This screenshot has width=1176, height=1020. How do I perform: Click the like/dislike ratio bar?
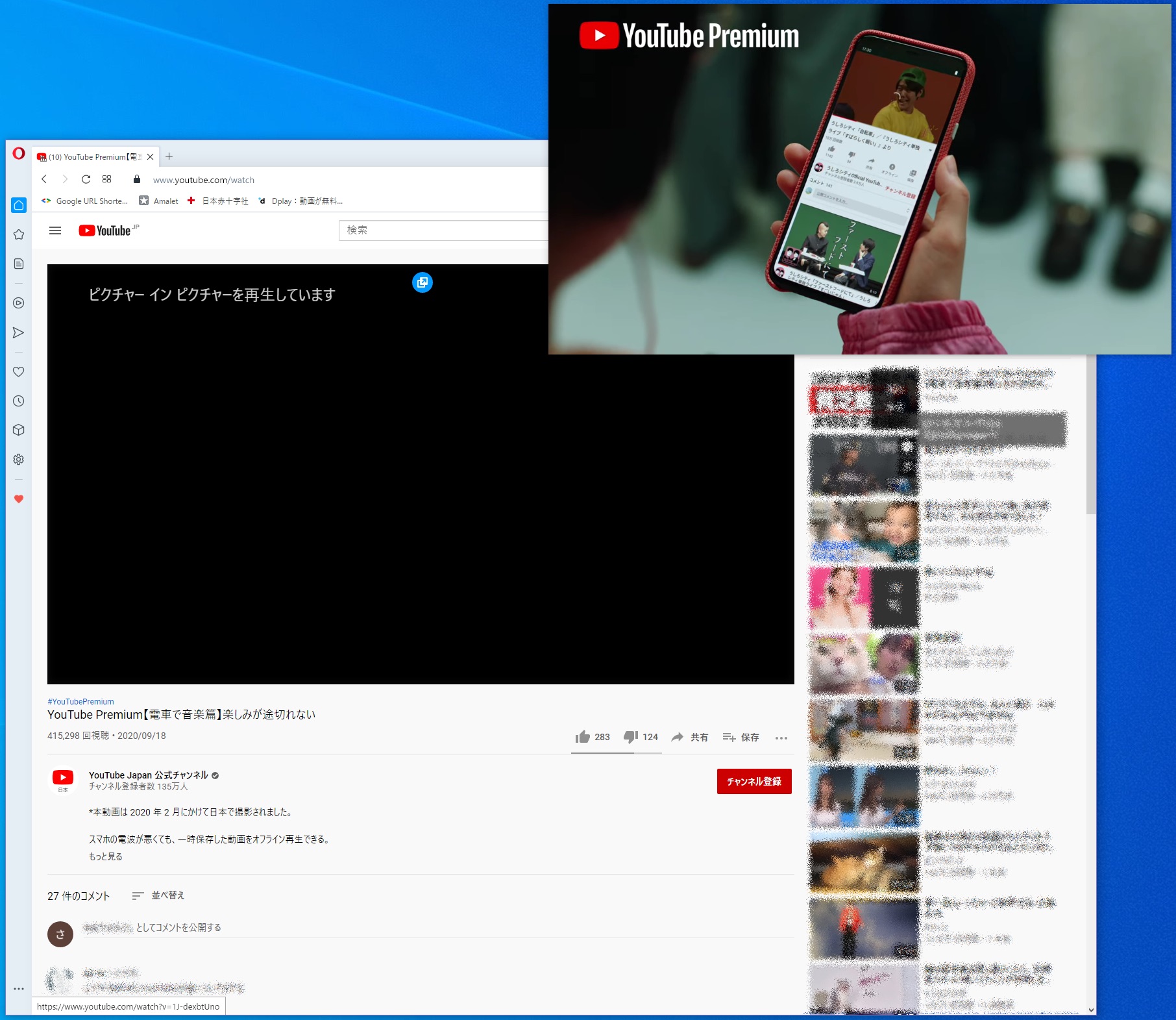(x=616, y=753)
